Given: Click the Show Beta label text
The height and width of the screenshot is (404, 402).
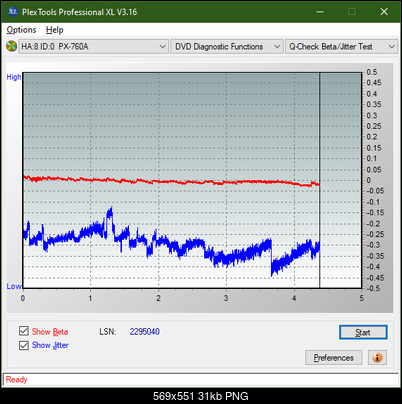Looking at the screenshot, I should (50, 332).
